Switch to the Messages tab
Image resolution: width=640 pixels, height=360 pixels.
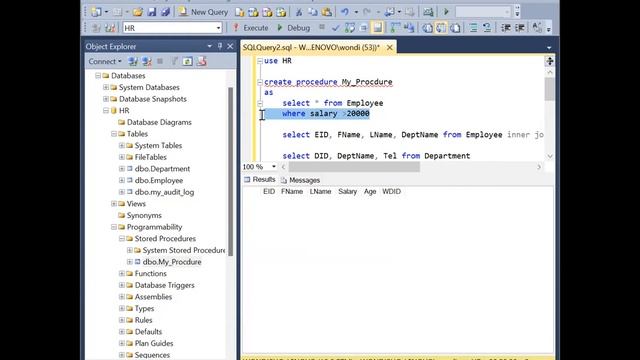click(x=300, y=180)
